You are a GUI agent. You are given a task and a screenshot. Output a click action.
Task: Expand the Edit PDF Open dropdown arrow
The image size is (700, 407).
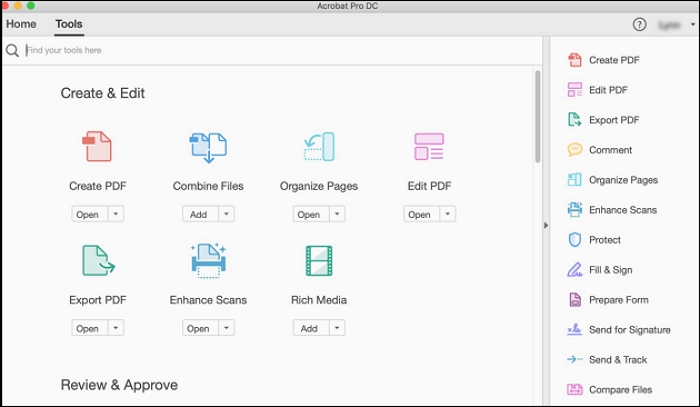pos(448,214)
